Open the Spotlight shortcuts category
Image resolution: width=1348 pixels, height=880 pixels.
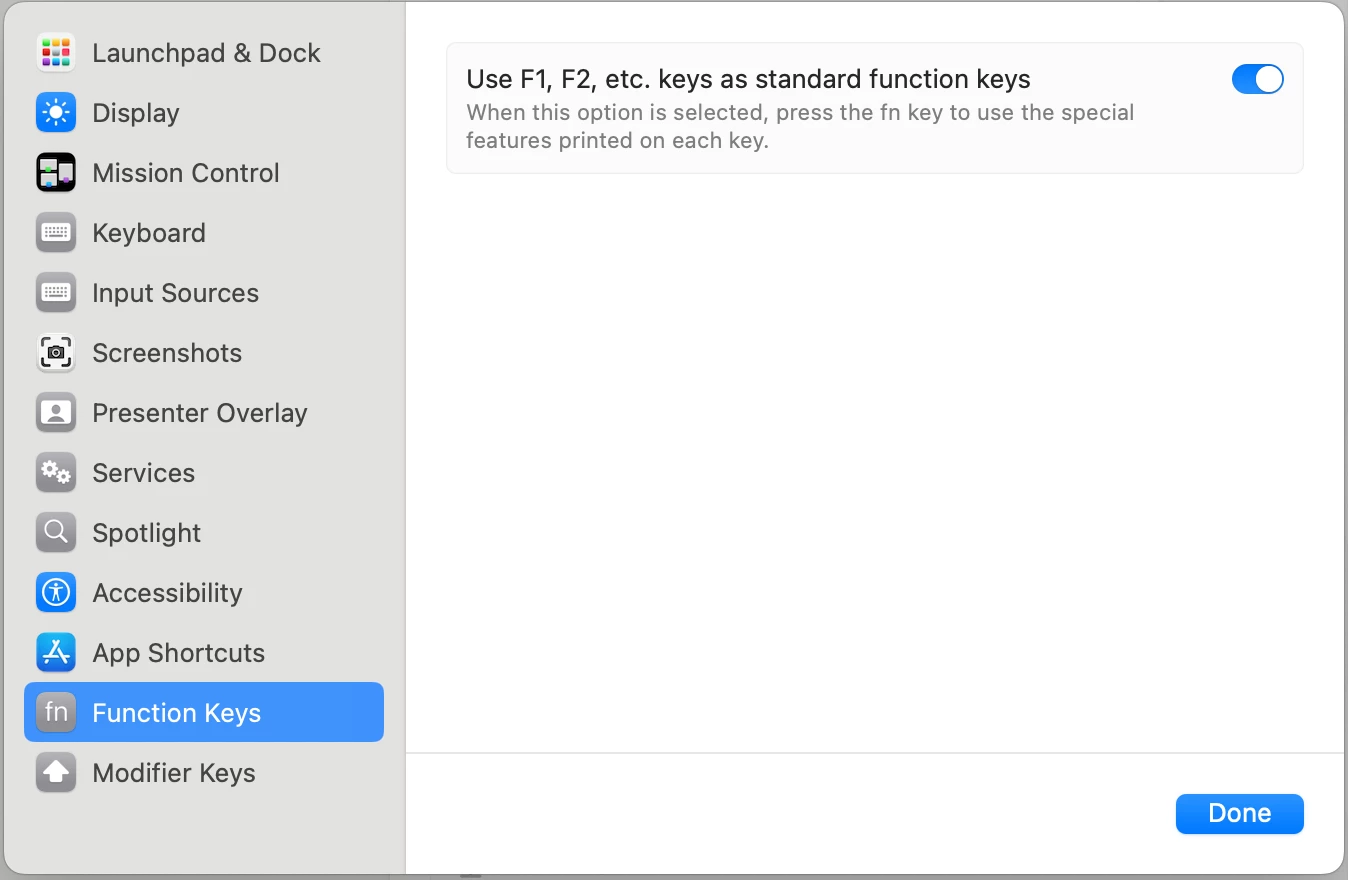tap(147, 533)
